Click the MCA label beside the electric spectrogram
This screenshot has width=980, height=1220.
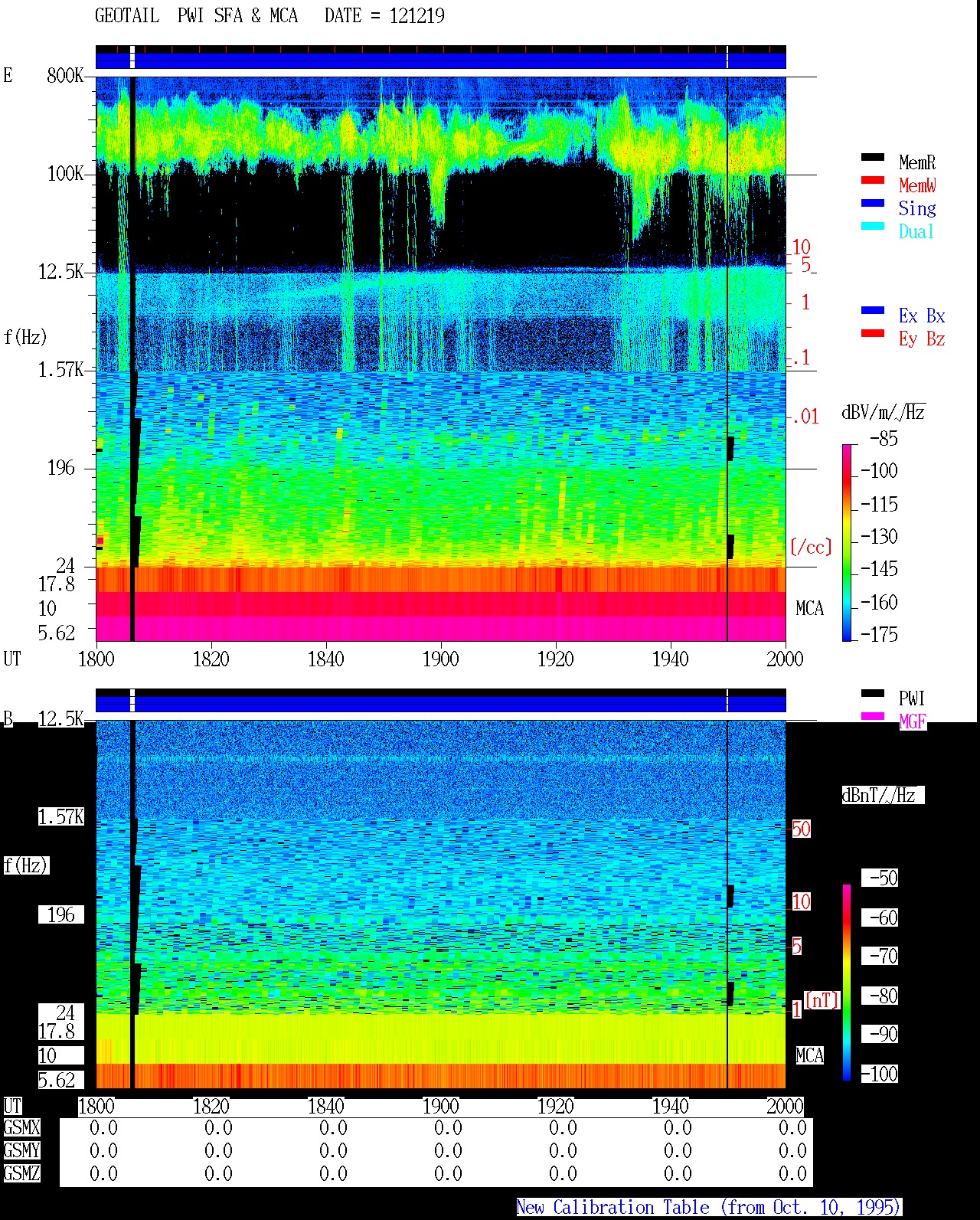point(809,609)
